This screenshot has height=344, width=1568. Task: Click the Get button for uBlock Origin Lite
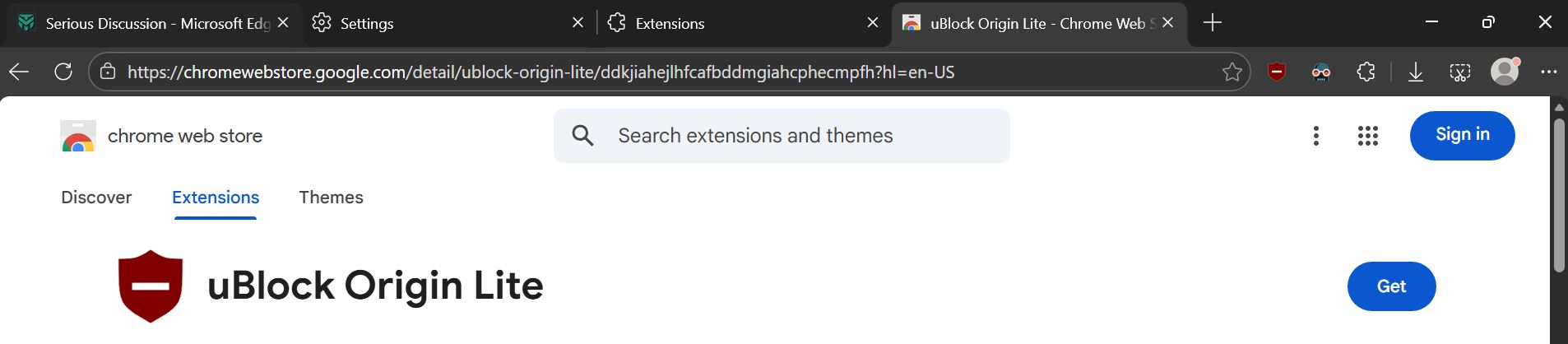pos(1392,286)
